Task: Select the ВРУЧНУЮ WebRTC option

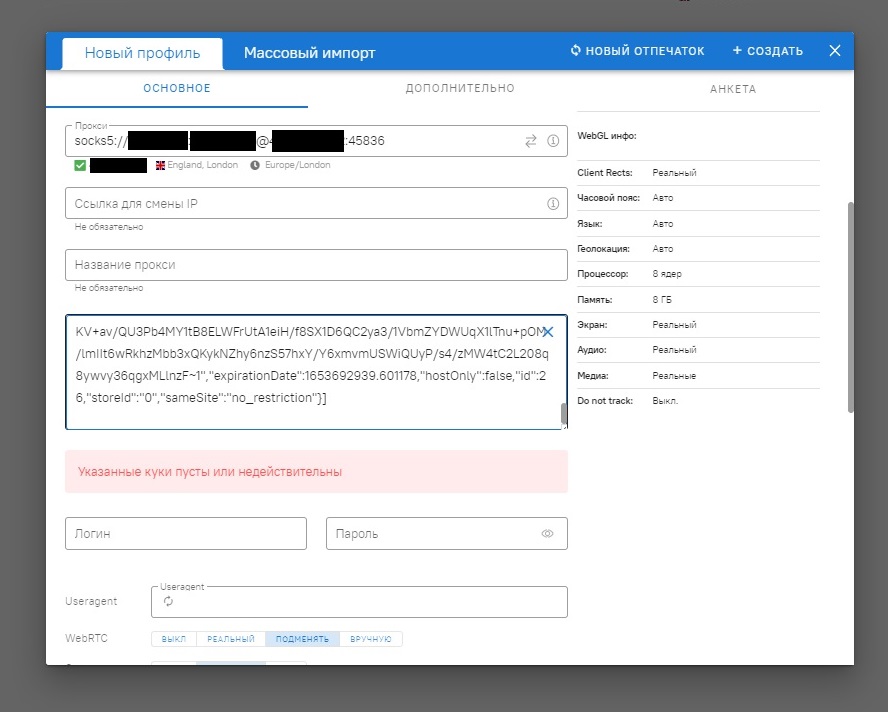Action: pos(371,639)
